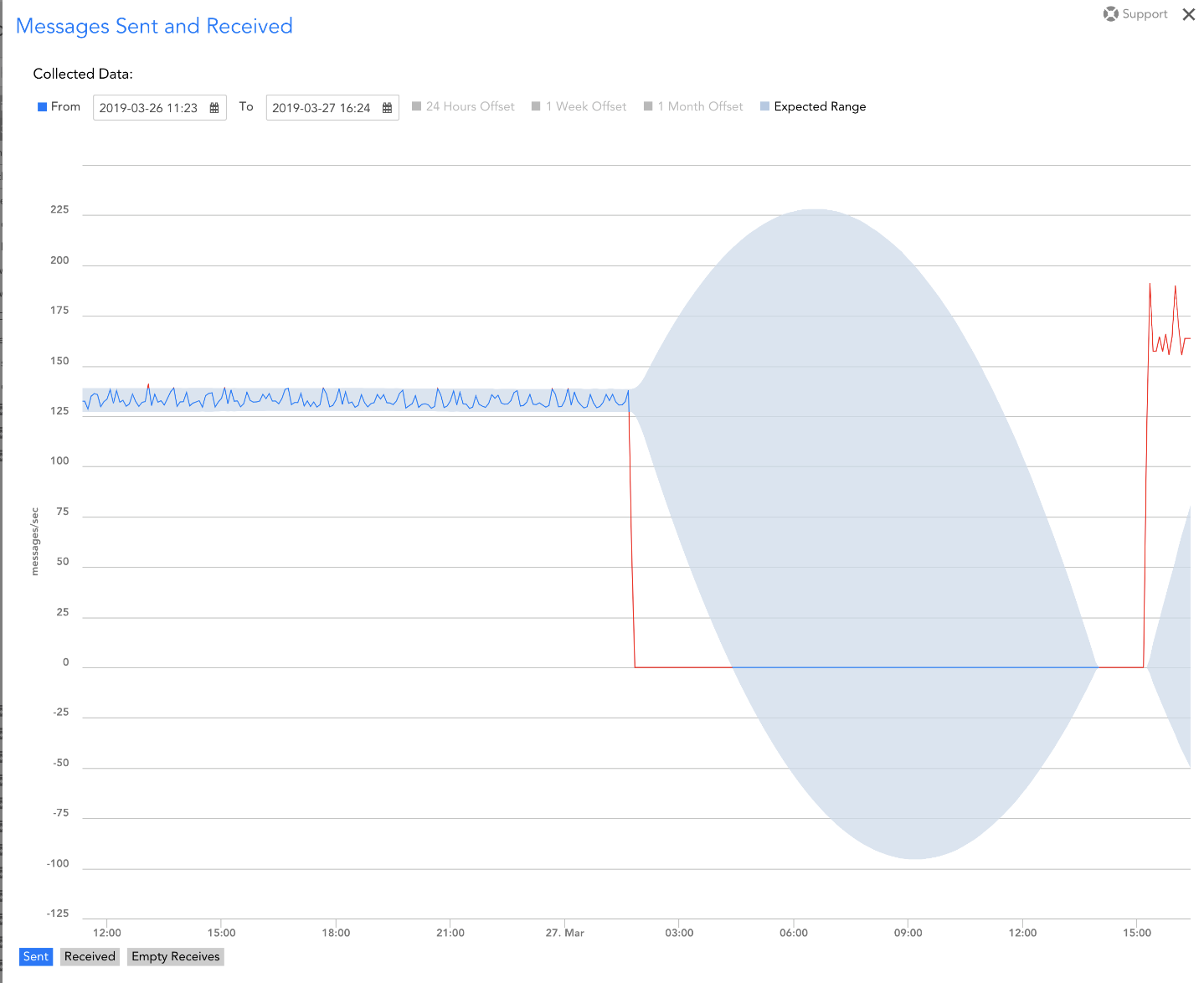Toggle the From series legend swatch

point(42,107)
